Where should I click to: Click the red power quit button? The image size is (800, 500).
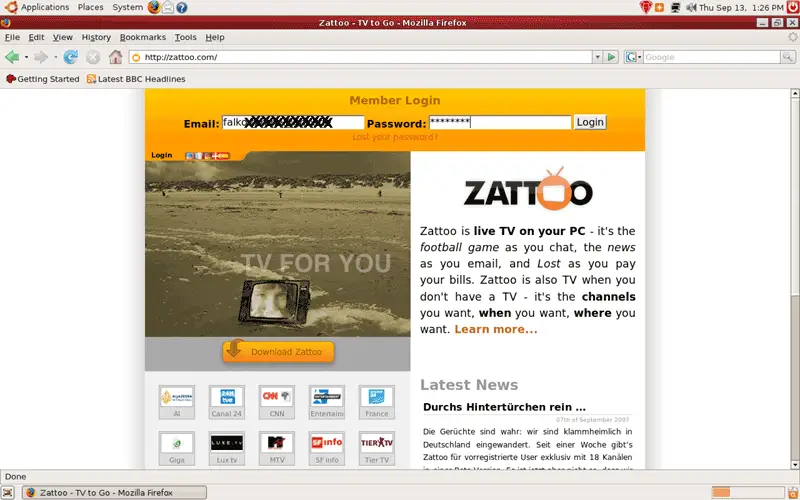(x=792, y=7)
